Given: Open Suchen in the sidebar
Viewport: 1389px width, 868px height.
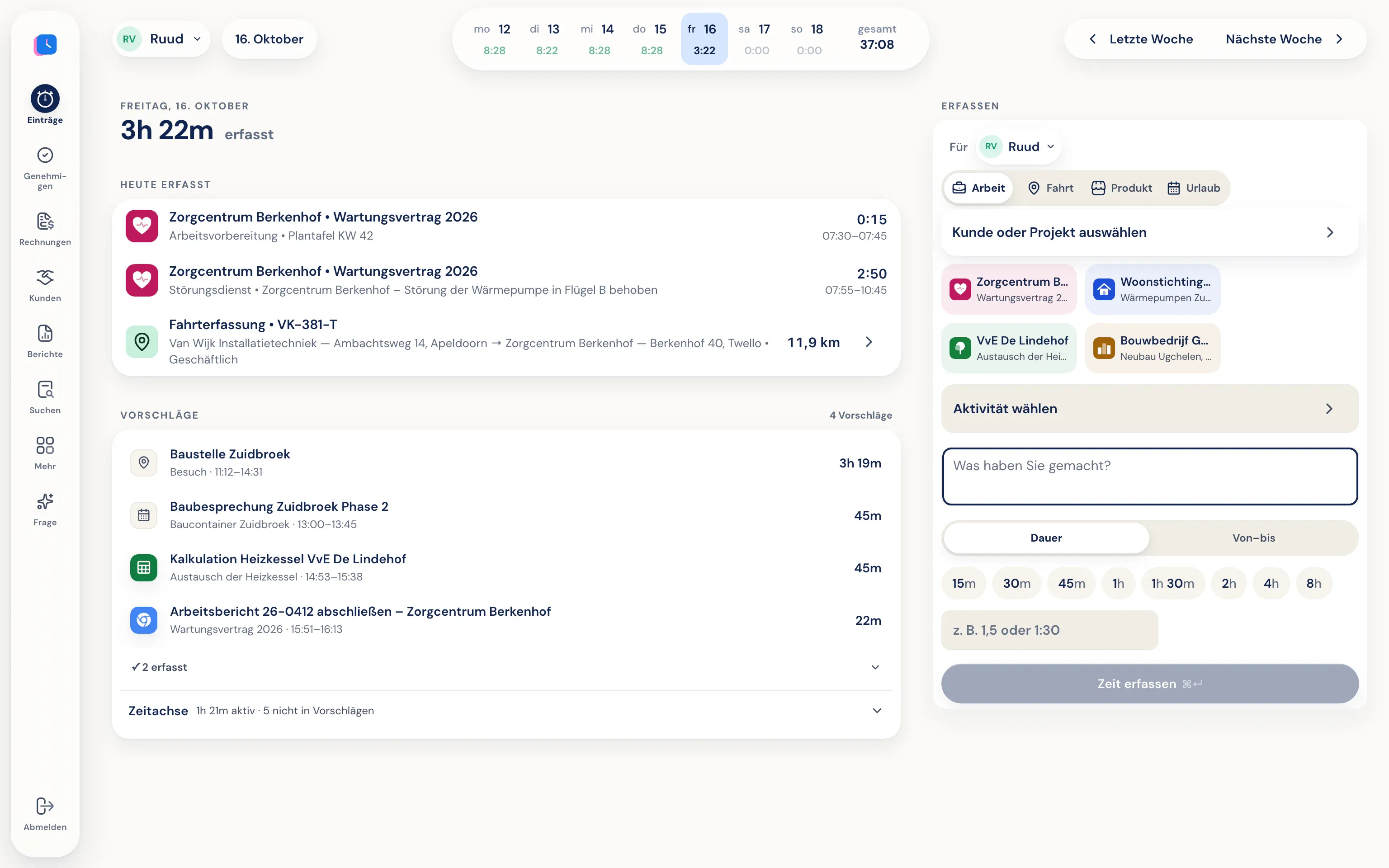Looking at the screenshot, I should [45, 397].
